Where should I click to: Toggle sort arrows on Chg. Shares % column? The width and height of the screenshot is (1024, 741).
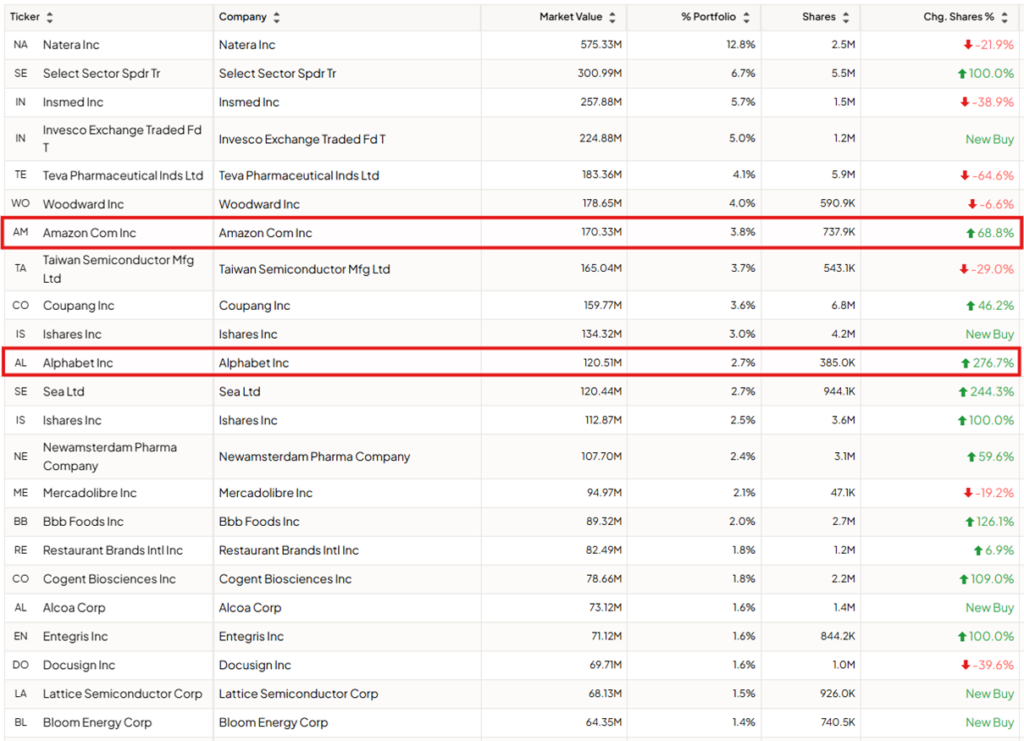coord(1005,17)
